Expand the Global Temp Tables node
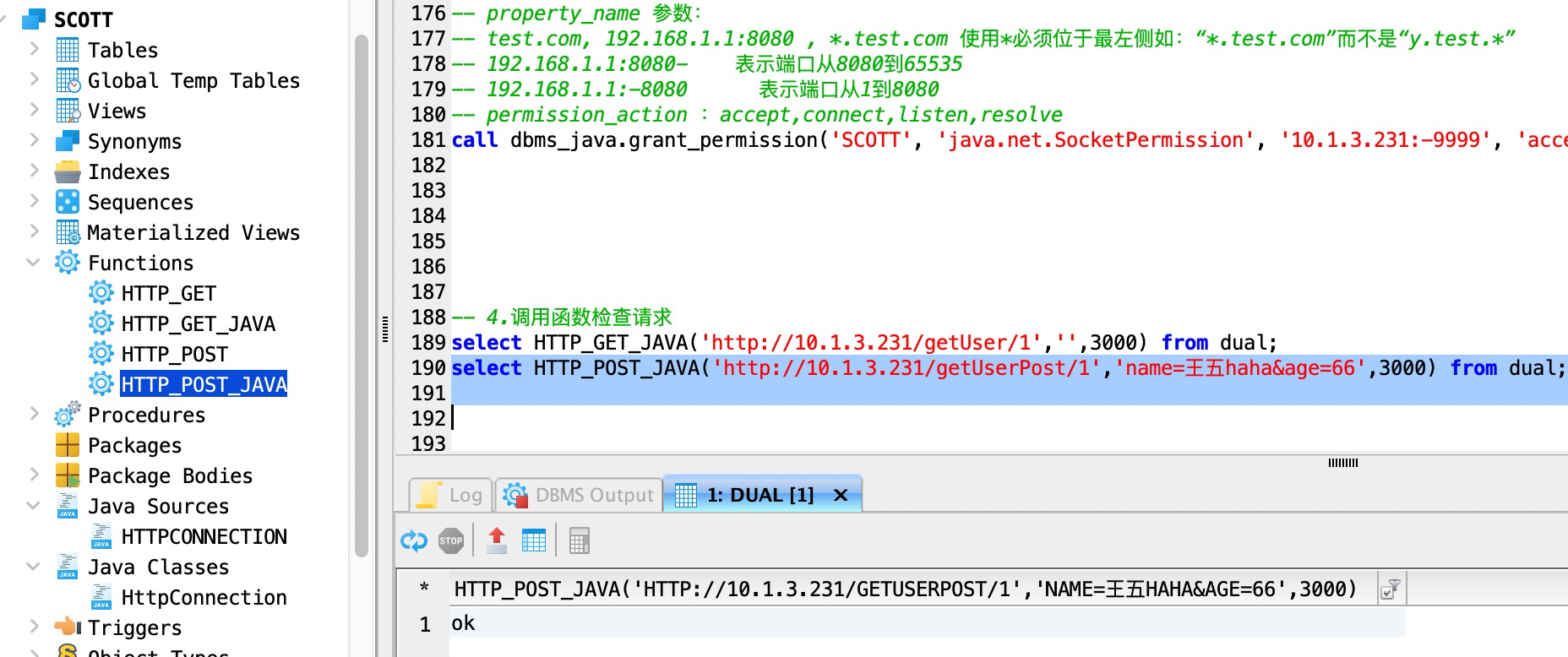 (35, 79)
